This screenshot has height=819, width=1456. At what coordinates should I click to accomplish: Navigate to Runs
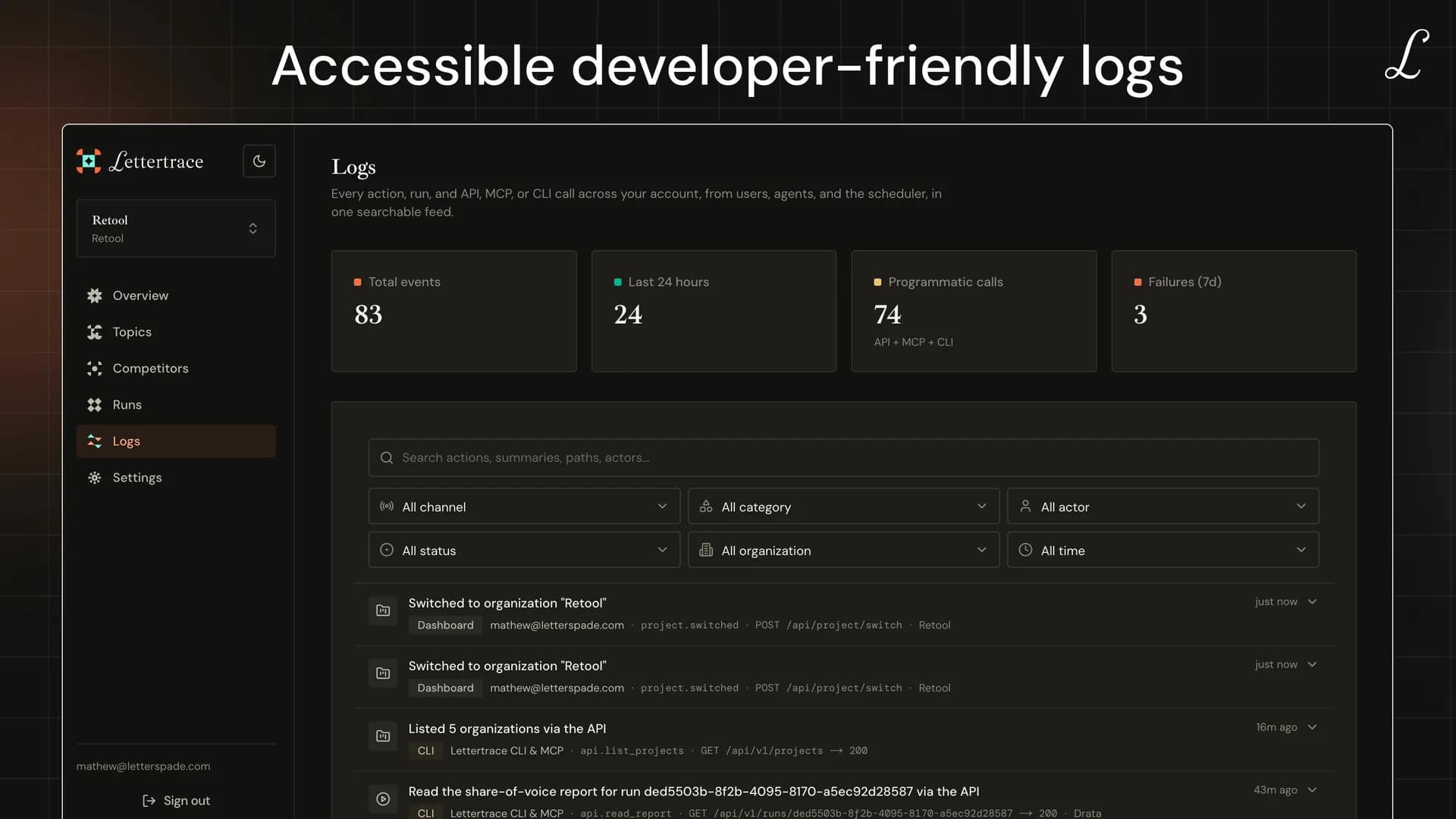(x=176, y=405)
